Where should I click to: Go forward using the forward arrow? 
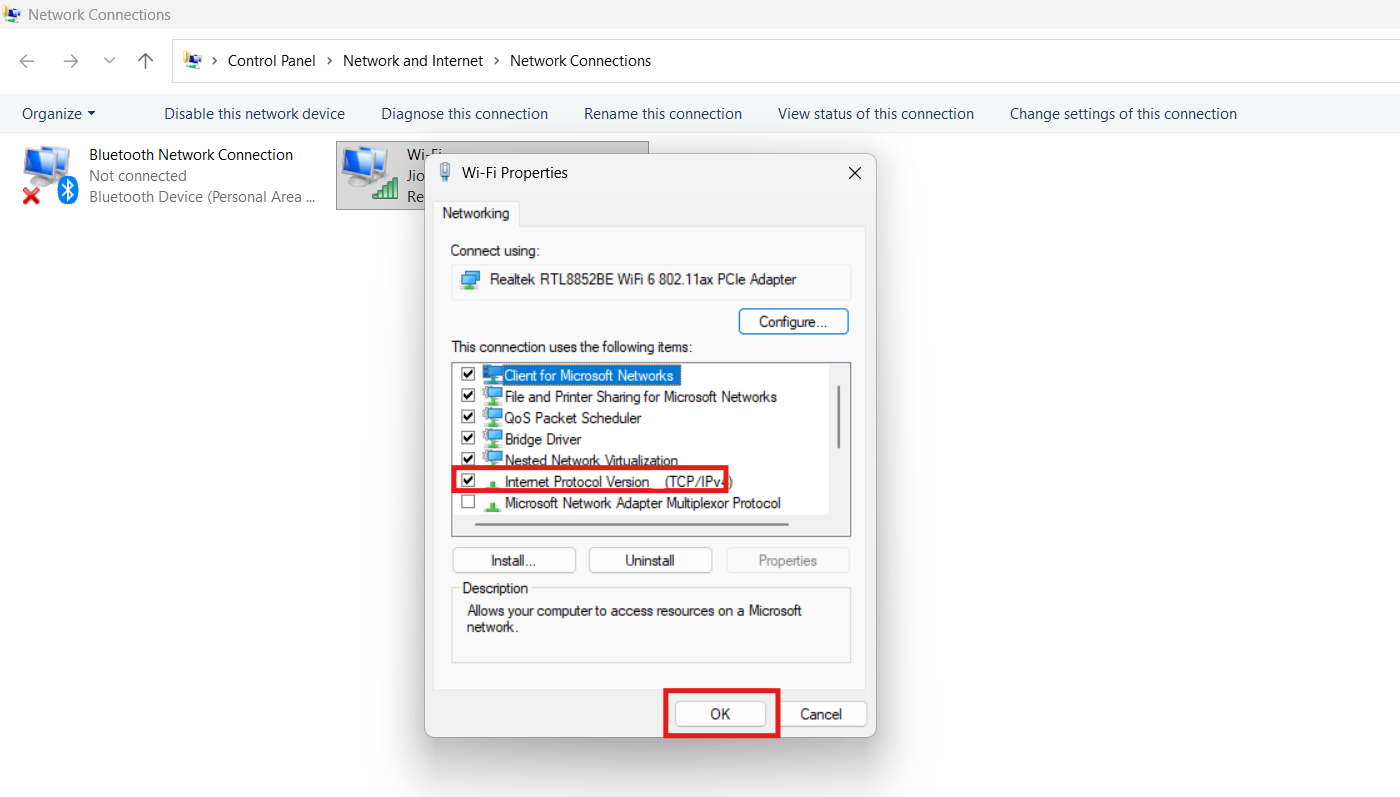[x=70, y=61]
